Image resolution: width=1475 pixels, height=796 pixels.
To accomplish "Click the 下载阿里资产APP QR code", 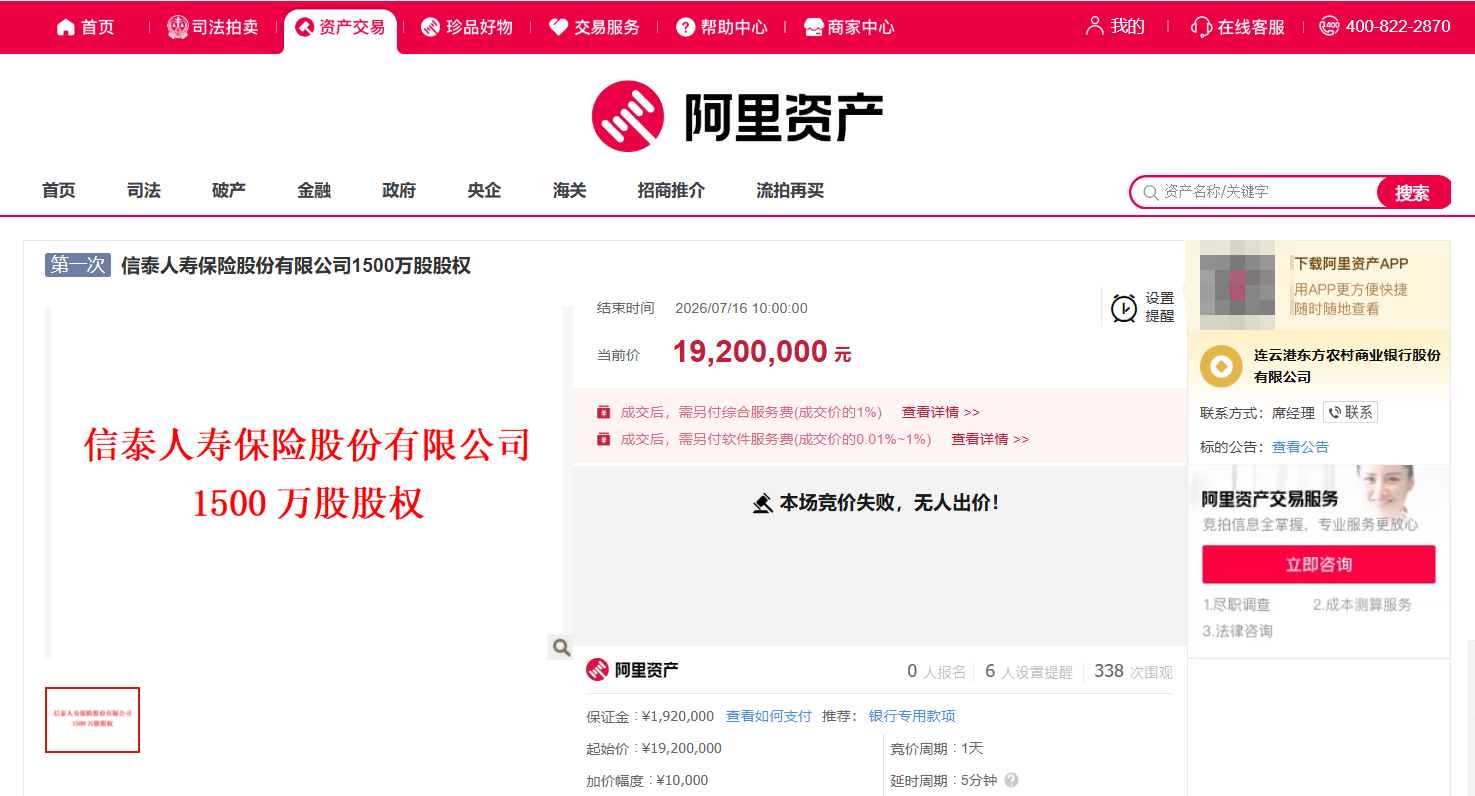I will tap(1237, 285).
